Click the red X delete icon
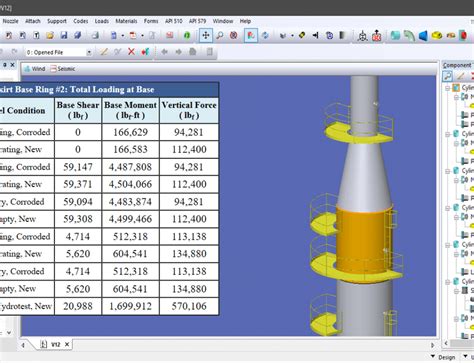The width and height of the screenshot is (474, 363). [132, 52]
